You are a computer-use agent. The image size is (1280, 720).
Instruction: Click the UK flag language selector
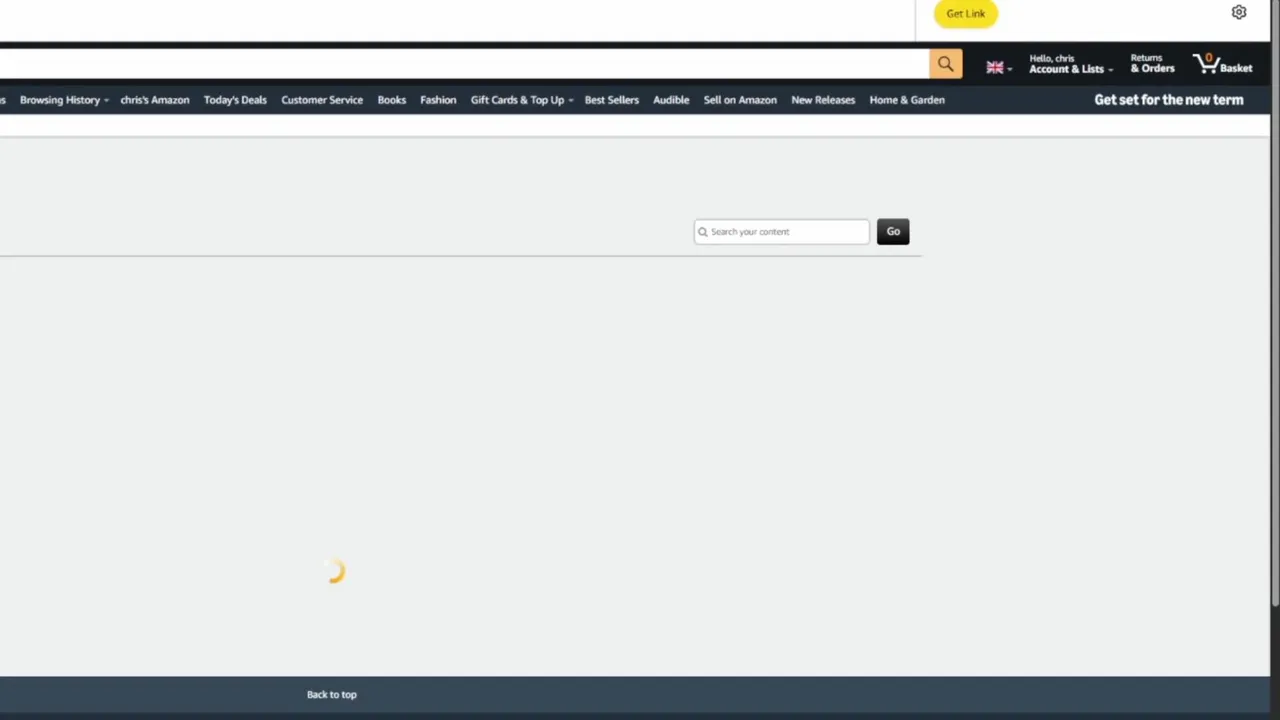point(999,68)
